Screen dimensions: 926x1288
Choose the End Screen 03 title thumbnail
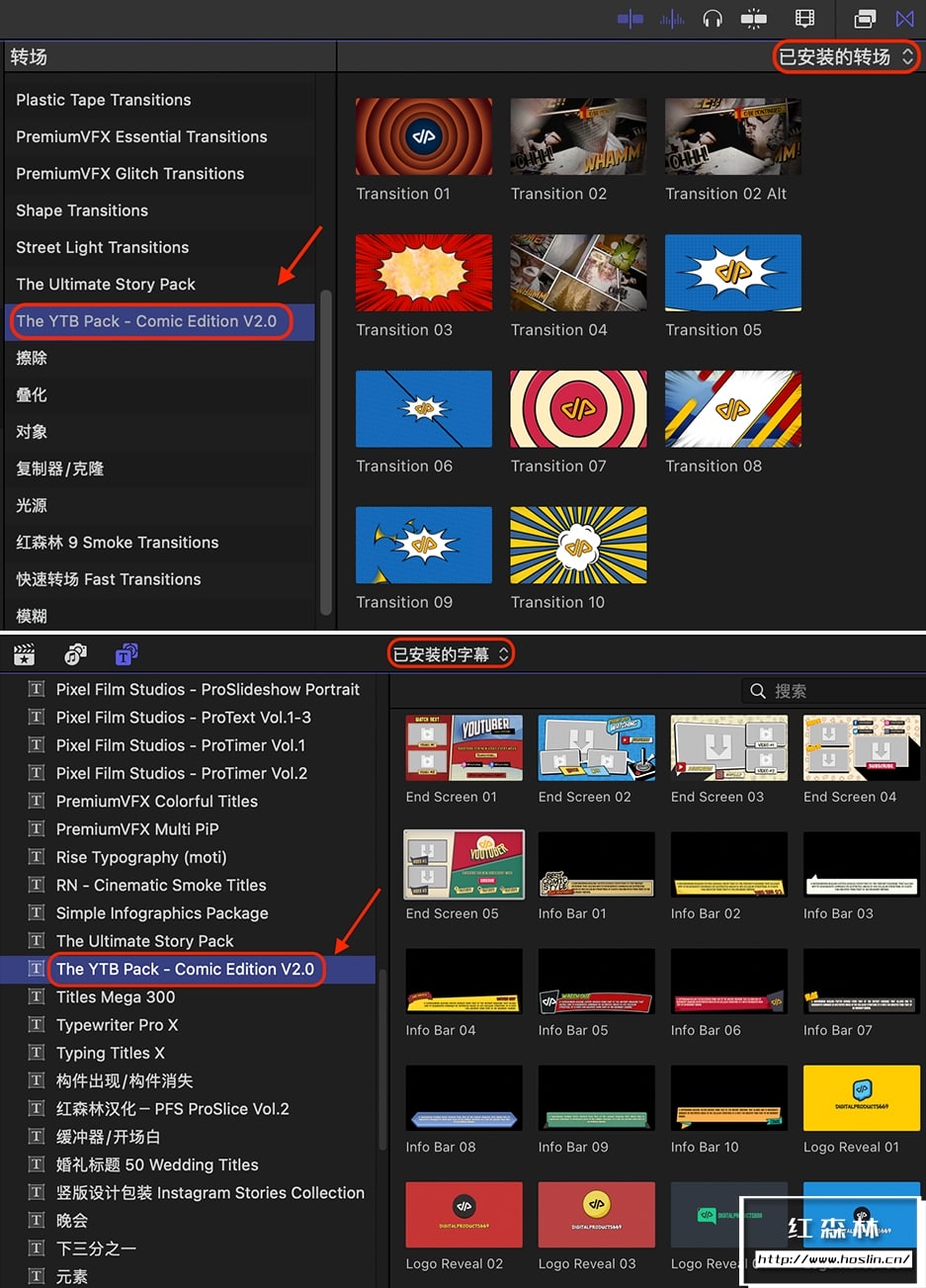point(729,748)
